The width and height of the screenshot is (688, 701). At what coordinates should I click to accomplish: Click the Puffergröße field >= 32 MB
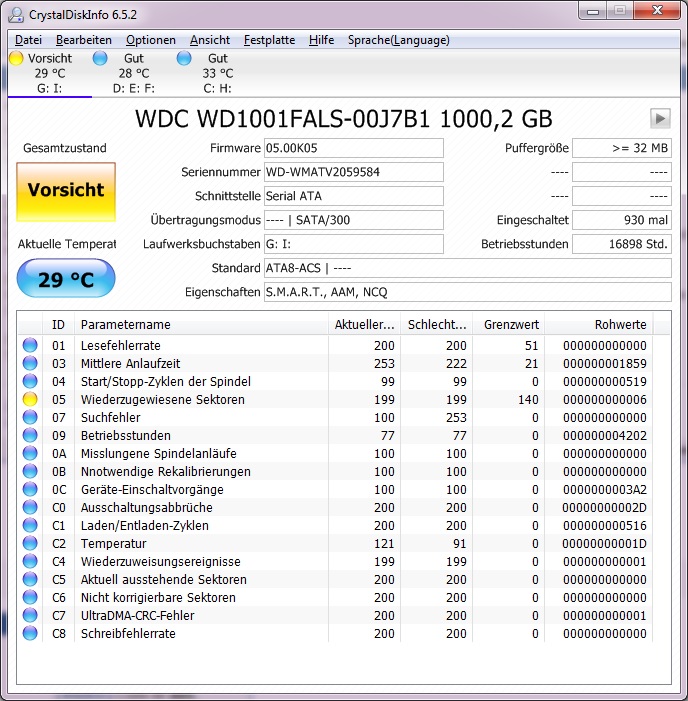tap(622, 148)
